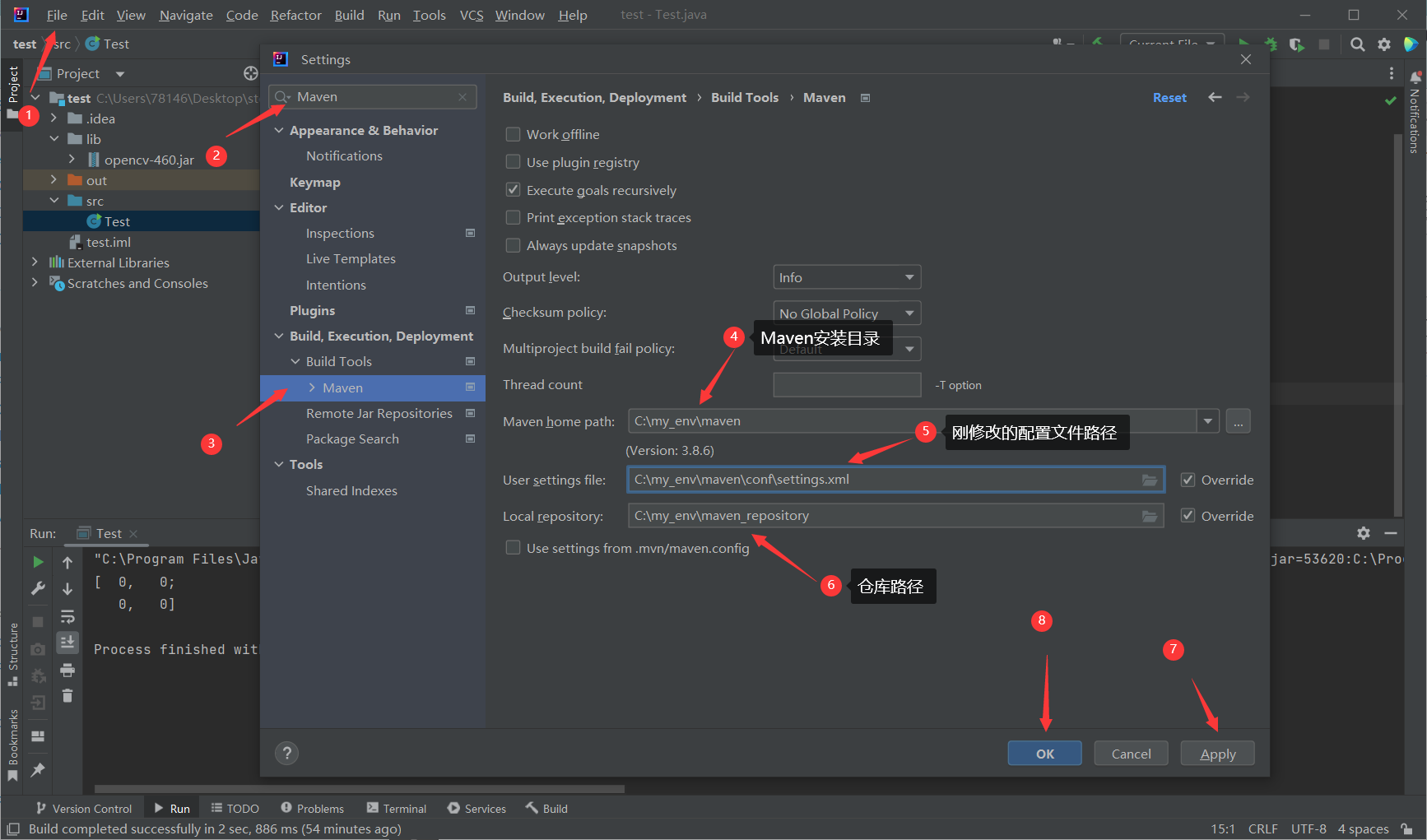Click the status bar lock icon
Screen dimensions: 1427x840
[x=1407, y=829]
